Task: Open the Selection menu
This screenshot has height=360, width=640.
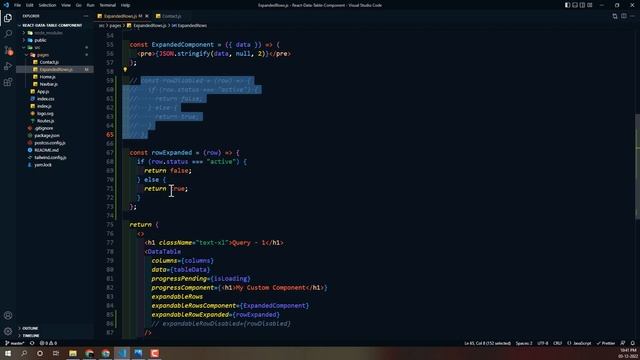Action: pyautogui.click(x=47, y=5)
